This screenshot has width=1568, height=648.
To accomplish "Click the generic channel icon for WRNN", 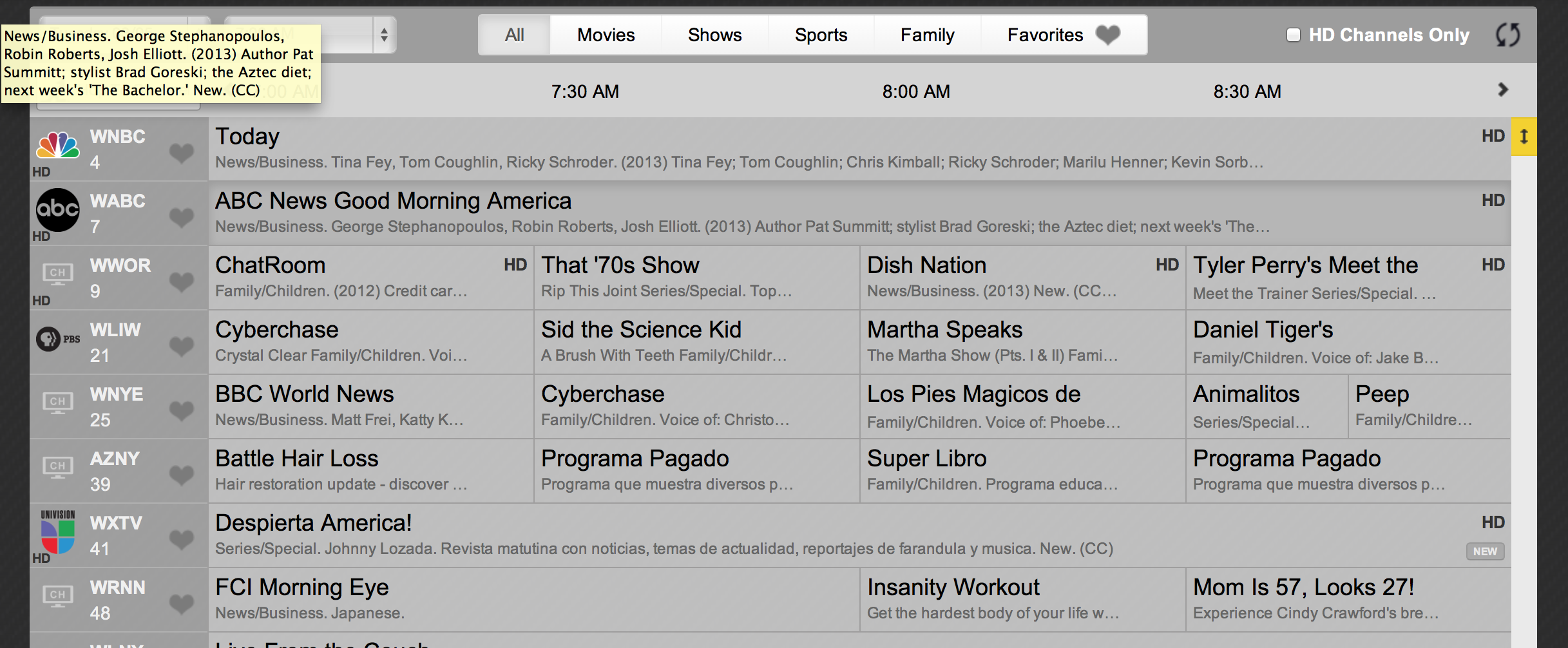I will click(58, 596).
